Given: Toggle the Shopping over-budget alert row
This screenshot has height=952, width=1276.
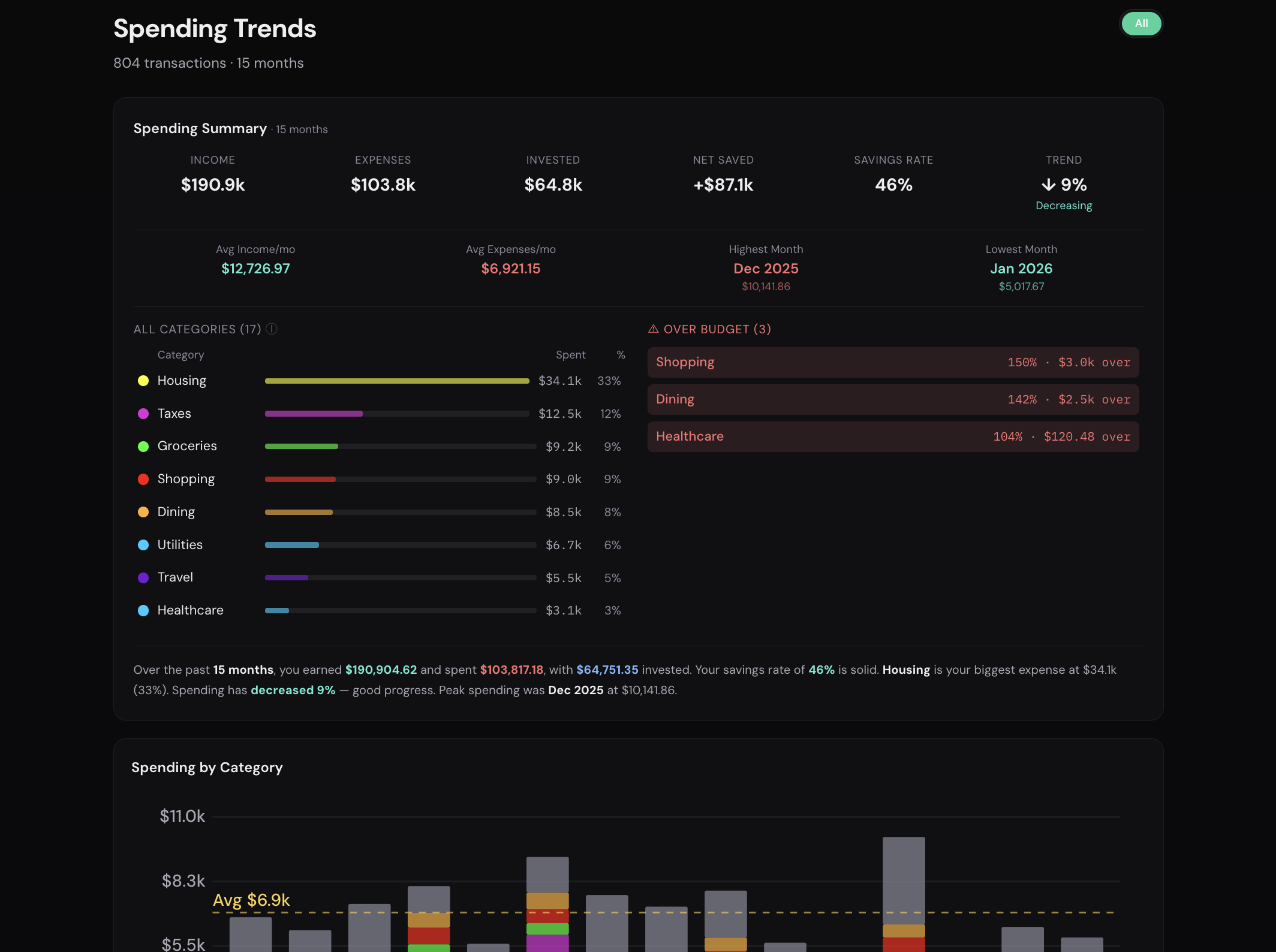Looking at the screenshot, I should click(x=893, y=362).
